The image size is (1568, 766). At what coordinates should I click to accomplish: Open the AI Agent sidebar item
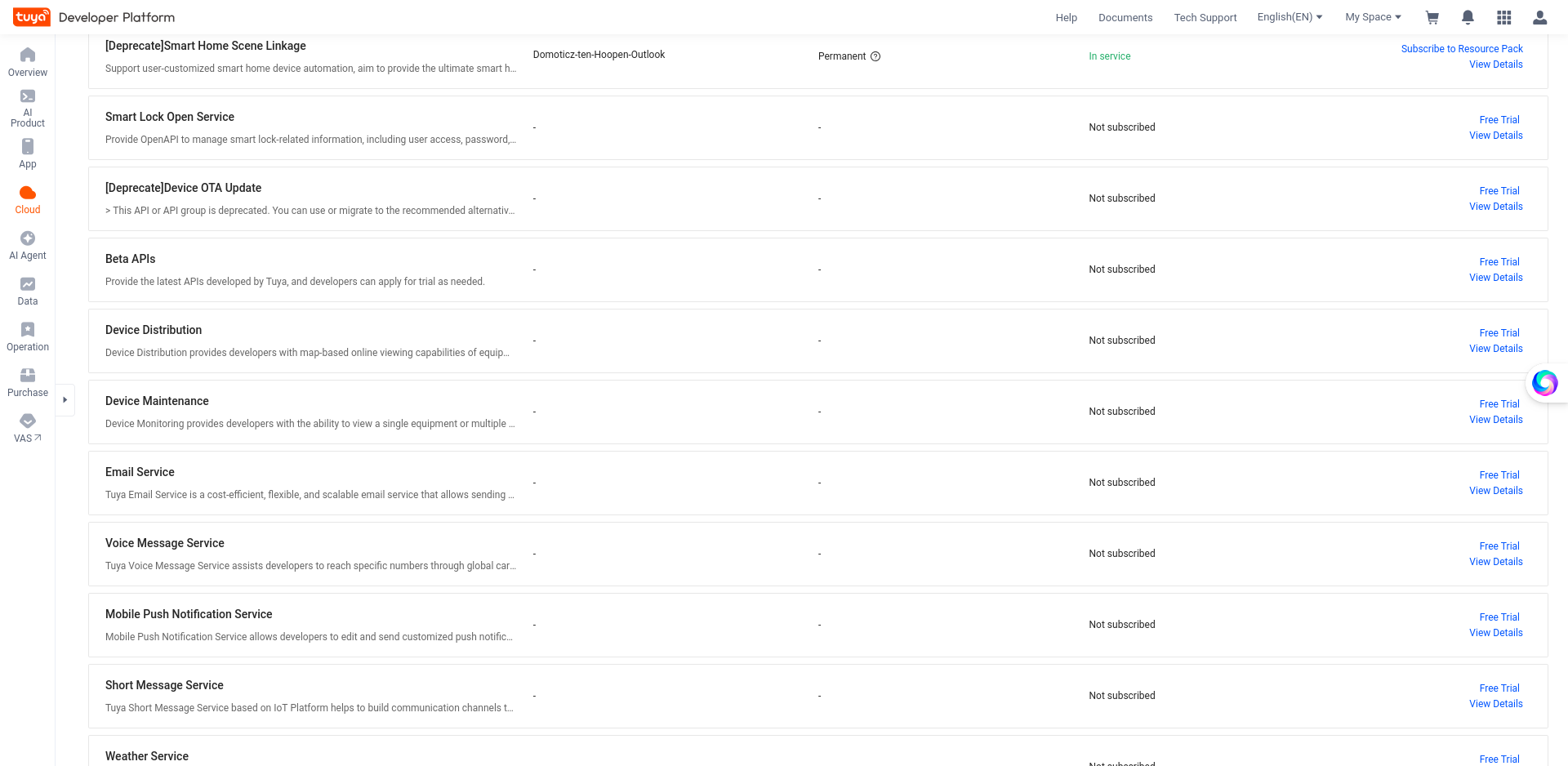pos(28,245)
